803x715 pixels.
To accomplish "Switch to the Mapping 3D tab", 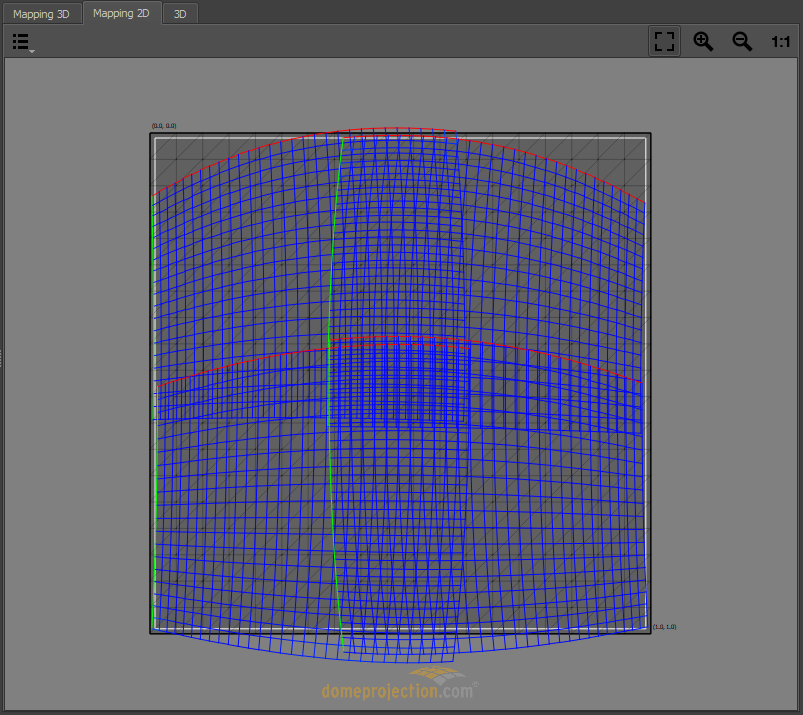I will pyautogui.click(x=41, y=14).
